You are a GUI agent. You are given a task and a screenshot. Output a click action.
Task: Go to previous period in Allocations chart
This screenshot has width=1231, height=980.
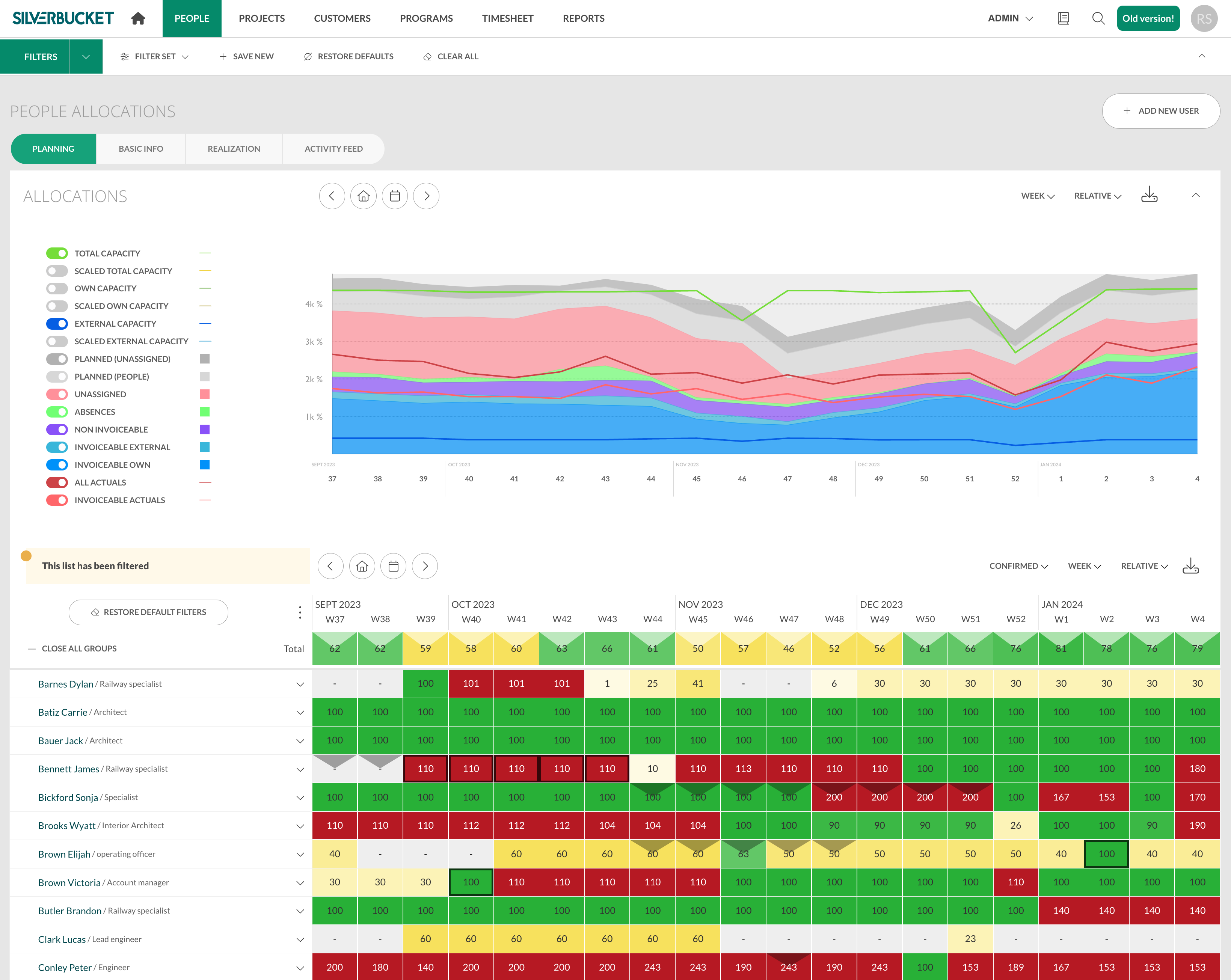pos(332,196)
